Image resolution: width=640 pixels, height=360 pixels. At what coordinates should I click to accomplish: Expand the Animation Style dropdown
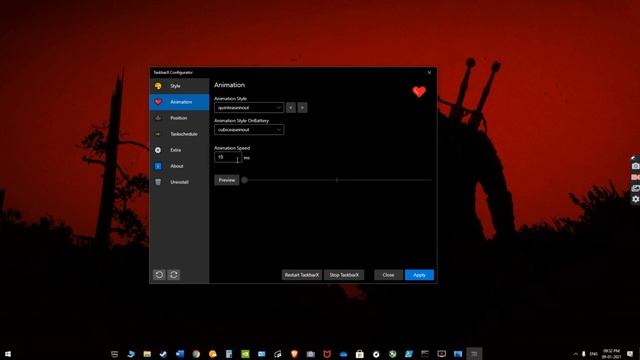coord(249,108)
